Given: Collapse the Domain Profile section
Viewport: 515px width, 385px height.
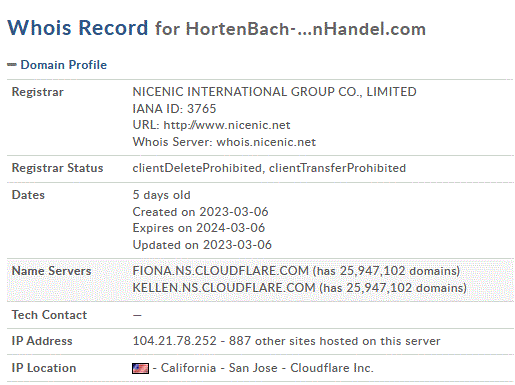Looking at the screenshot, I should click(x=12, y=65).
